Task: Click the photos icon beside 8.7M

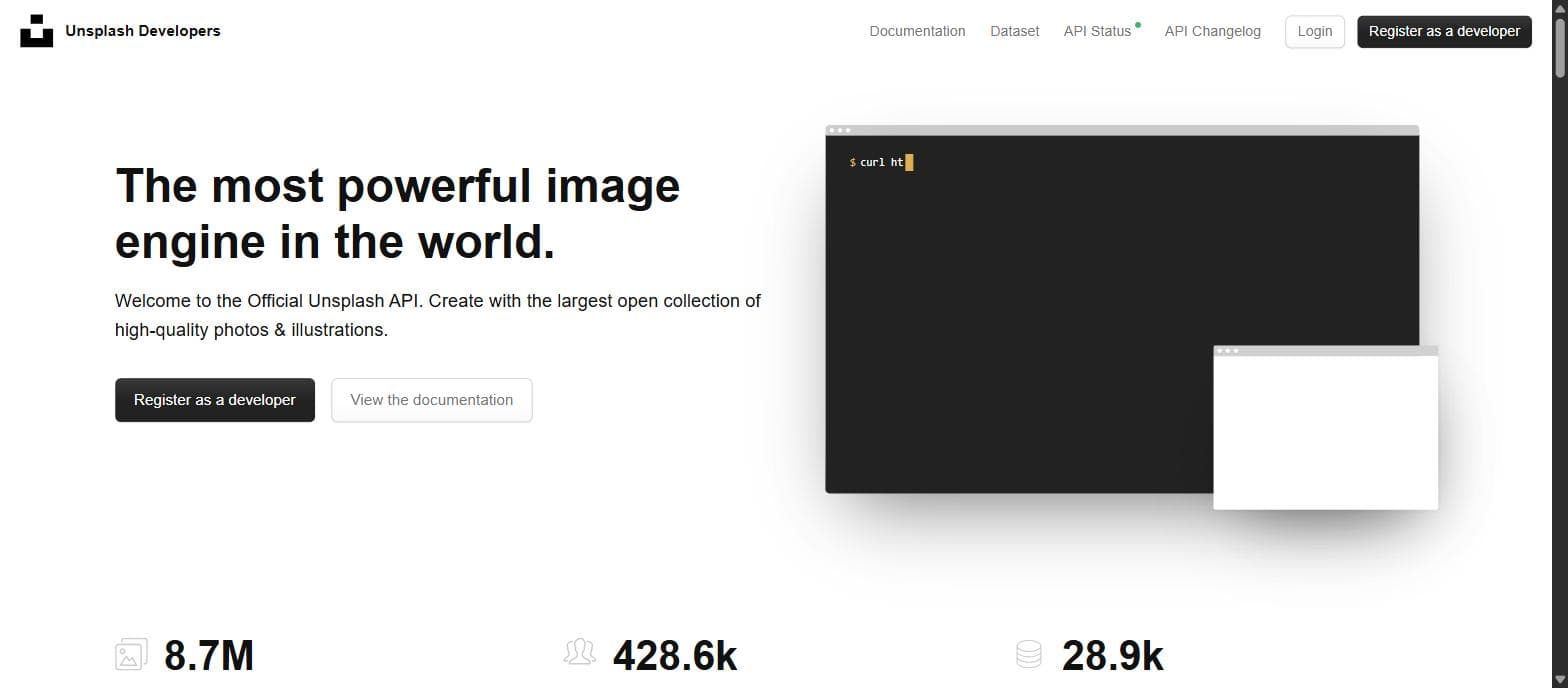Action: coord(131,655)
